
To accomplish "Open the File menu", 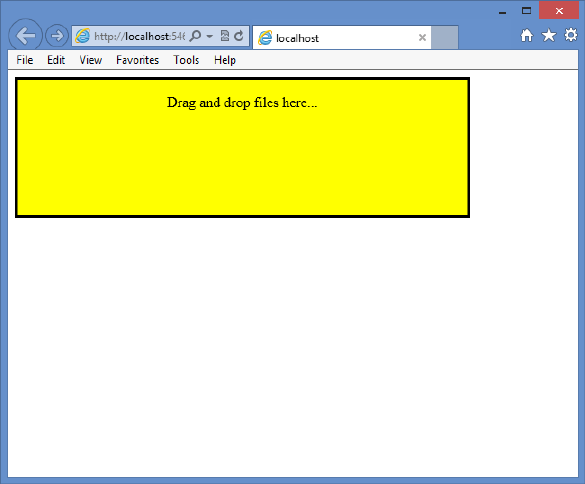I will [25, 60].
